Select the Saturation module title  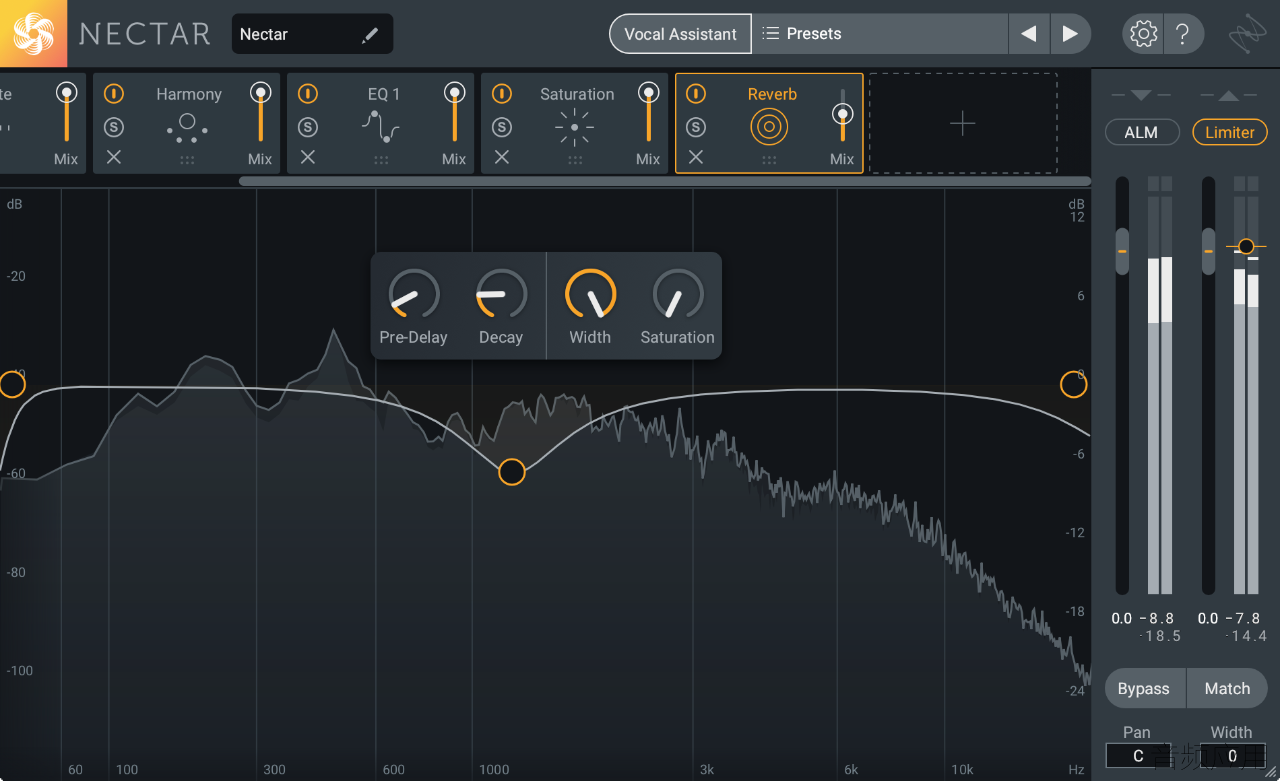[x=577, y=94]
